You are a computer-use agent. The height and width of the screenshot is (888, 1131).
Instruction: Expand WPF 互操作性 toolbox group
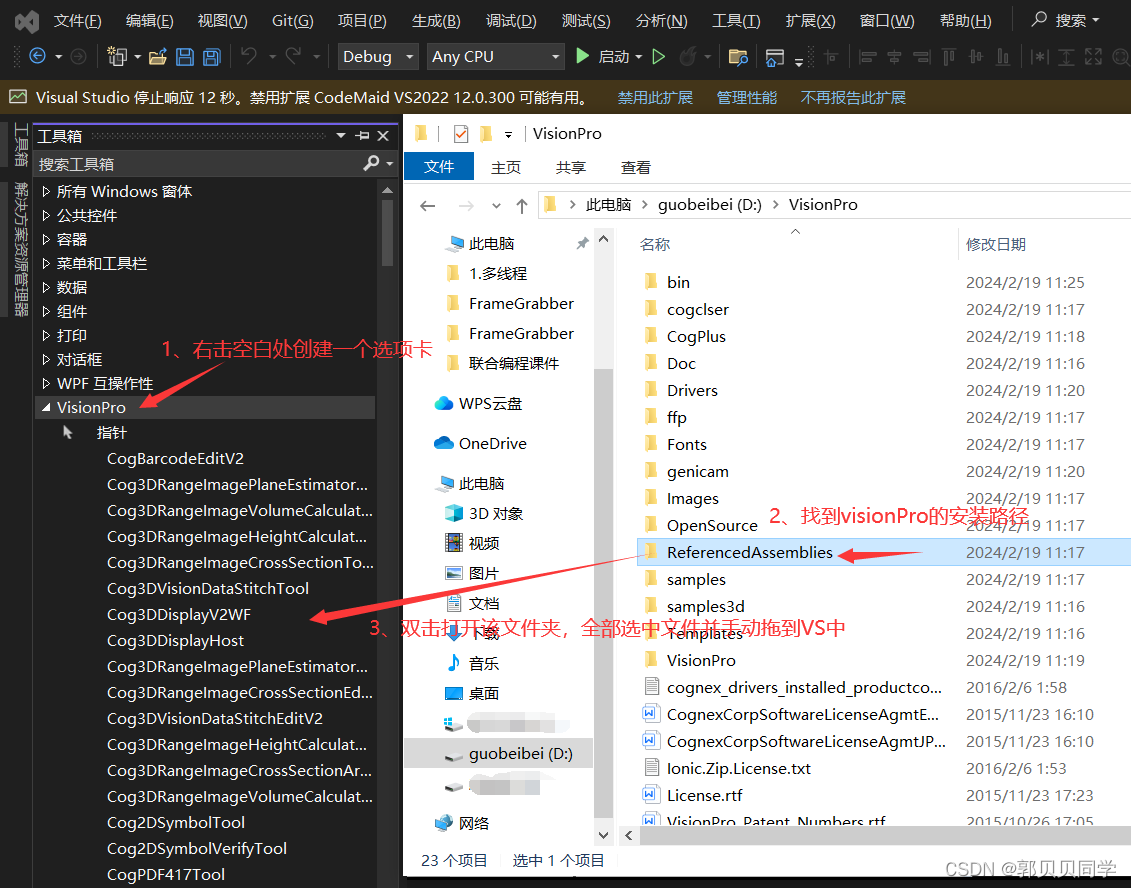coord(46,383)
